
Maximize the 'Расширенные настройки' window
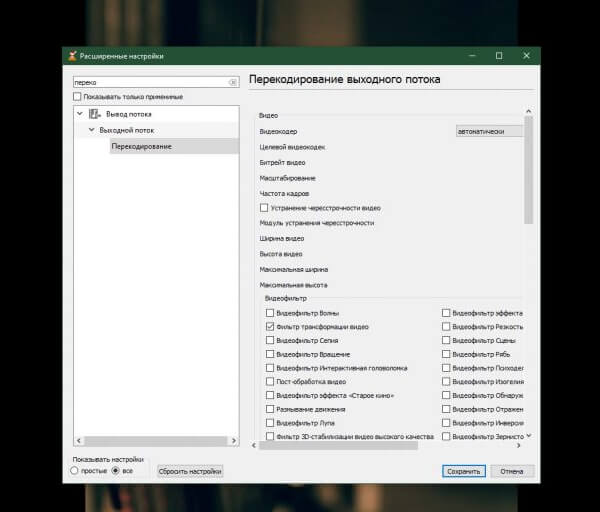[498, 56]
